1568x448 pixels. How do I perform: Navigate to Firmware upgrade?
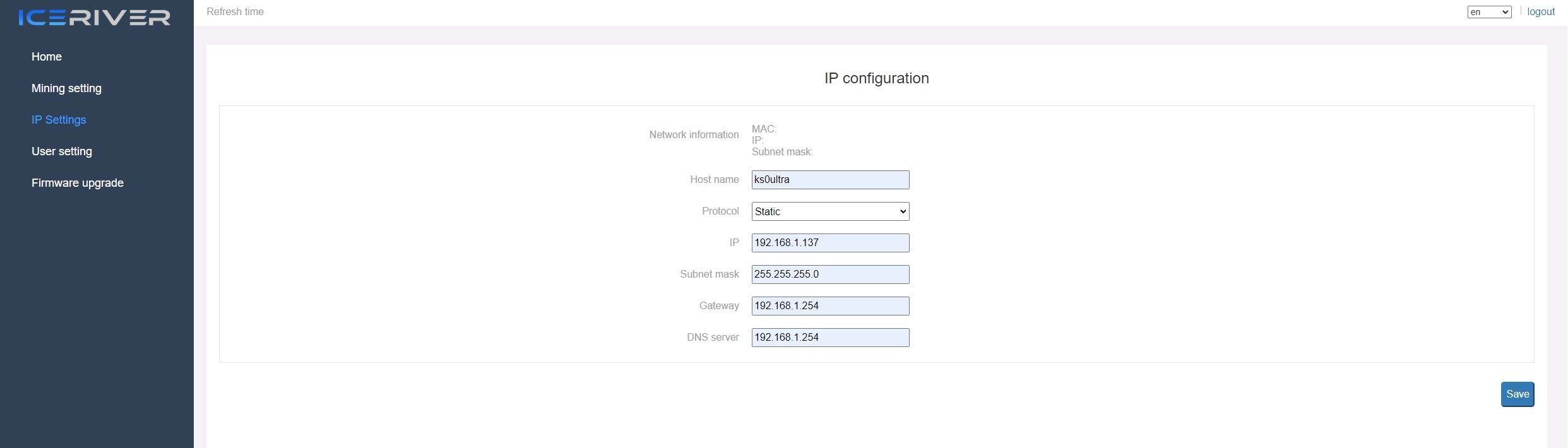pos(78,183)
